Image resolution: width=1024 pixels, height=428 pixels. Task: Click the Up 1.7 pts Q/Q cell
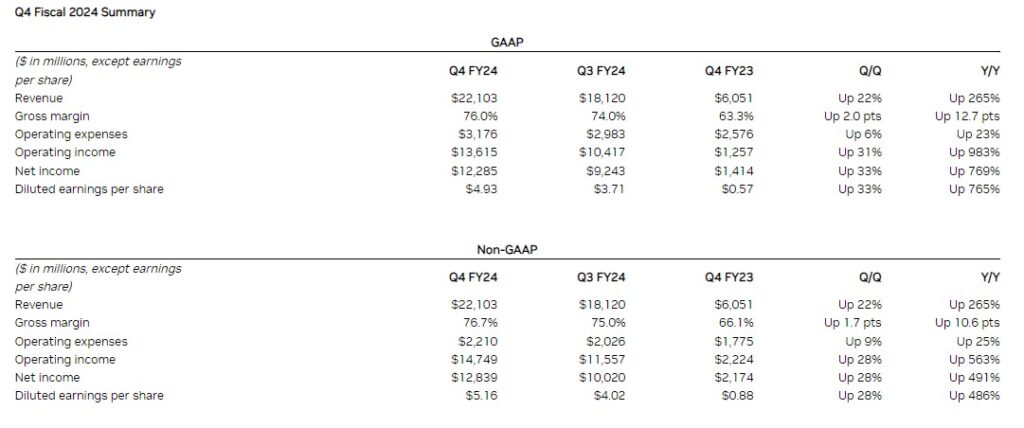point(853,323)
